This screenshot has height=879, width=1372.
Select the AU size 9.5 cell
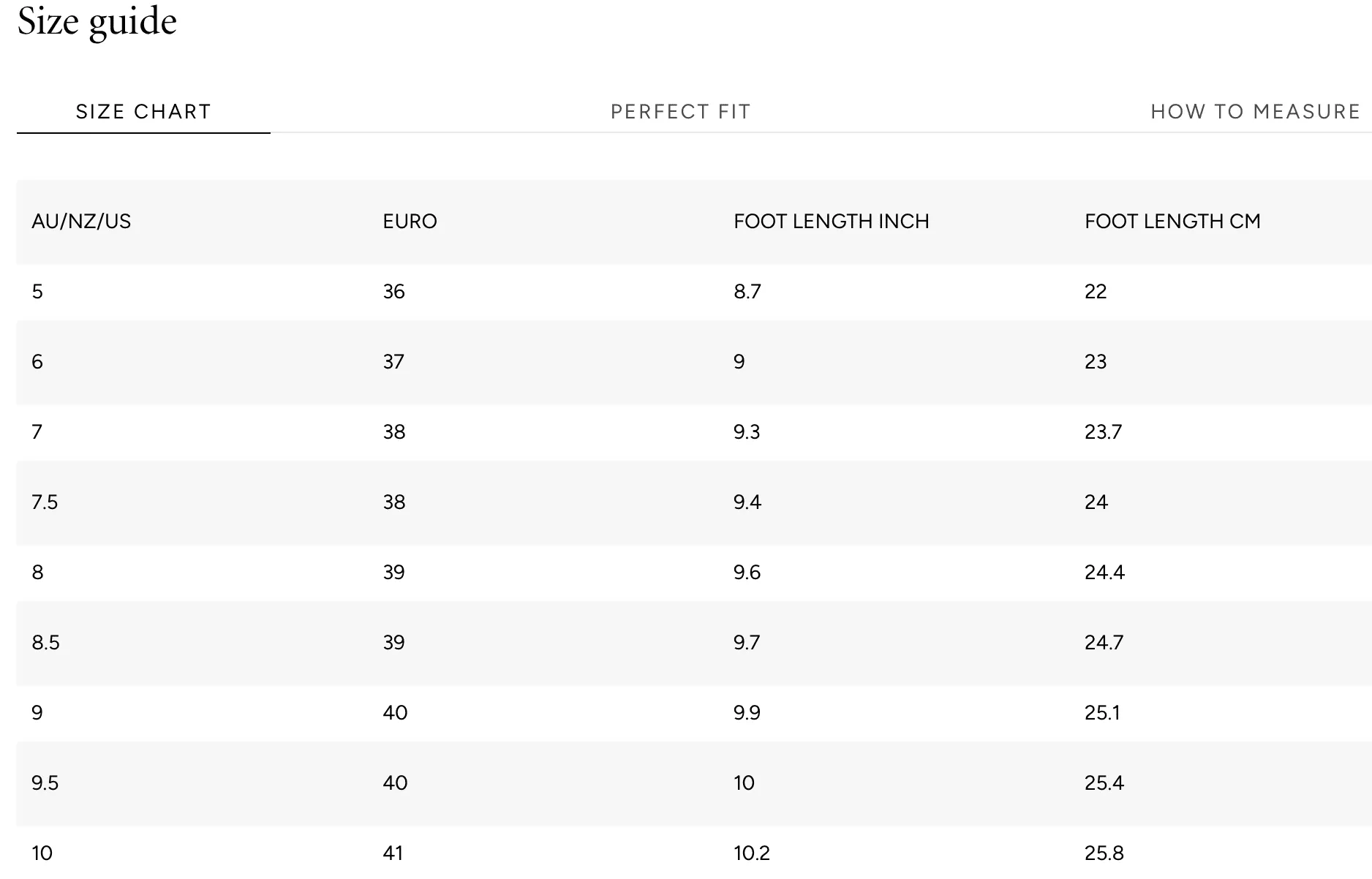tap(45, 783)
